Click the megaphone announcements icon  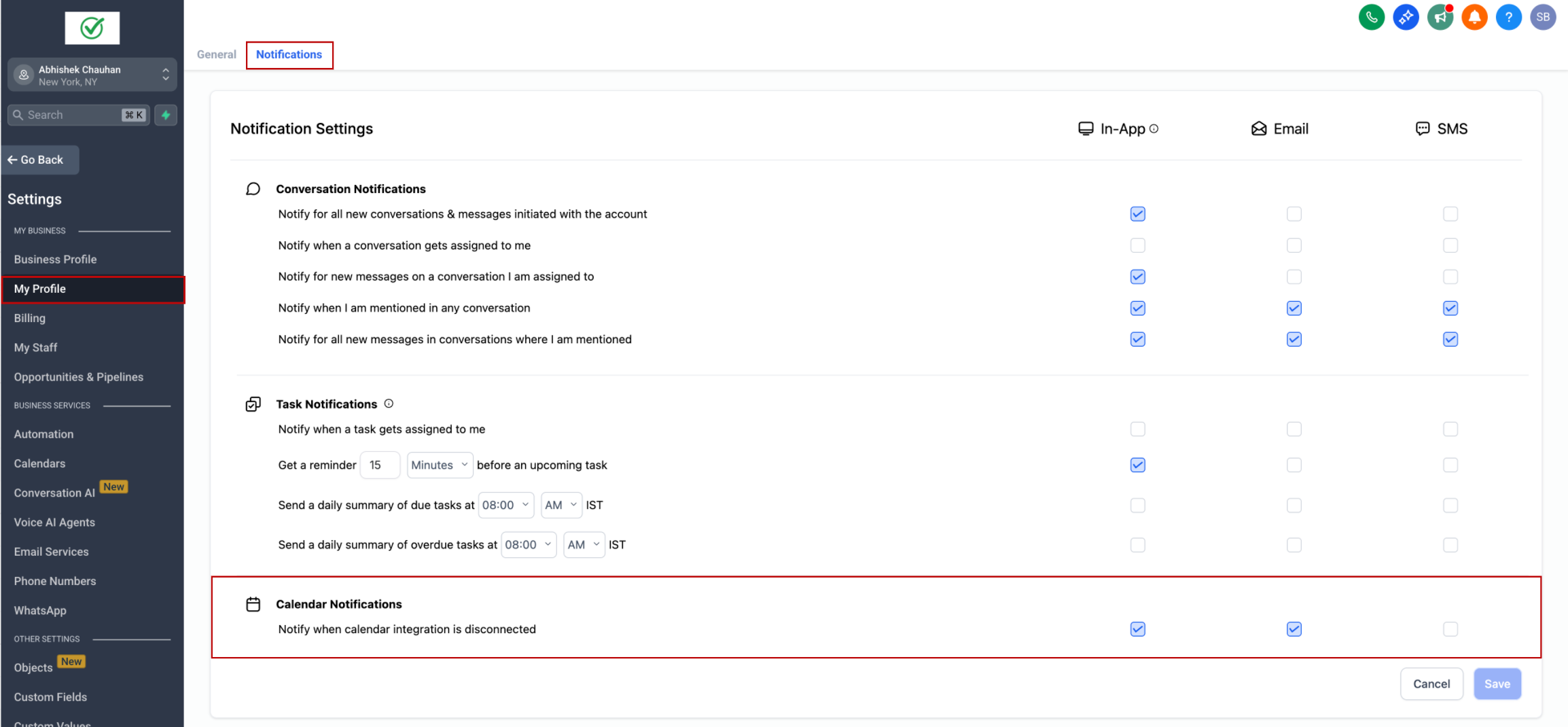1440,17
